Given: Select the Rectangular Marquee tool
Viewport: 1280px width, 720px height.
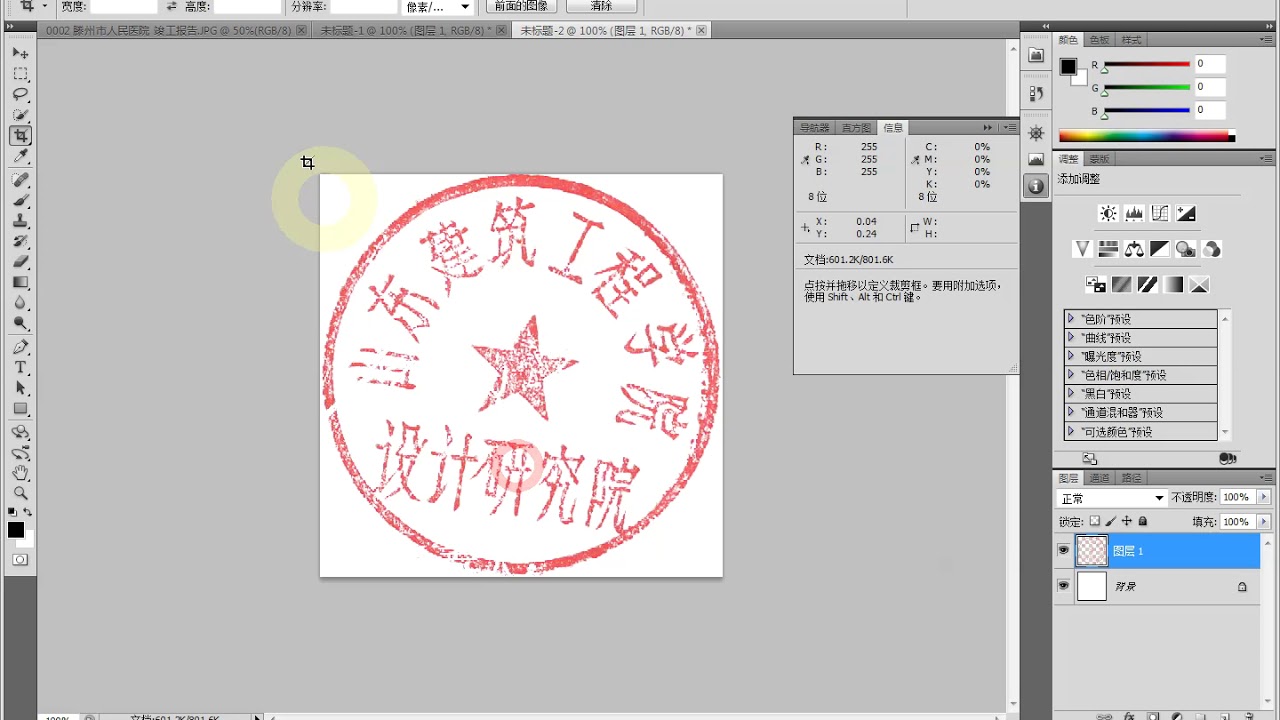Looking at the screenshot, I should pyautogui.click(x=20, y=74).
